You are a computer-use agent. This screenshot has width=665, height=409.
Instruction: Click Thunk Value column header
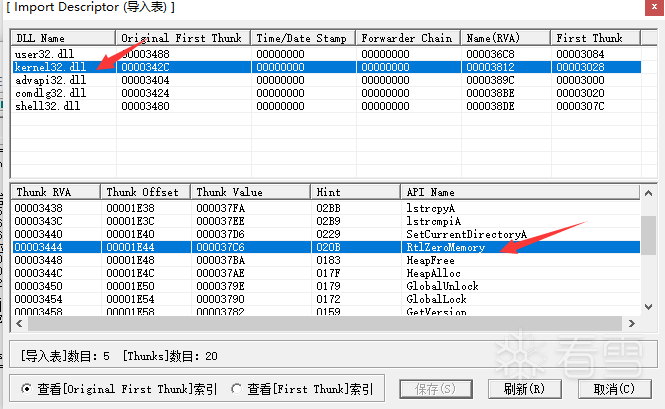(x=251, y=192)
